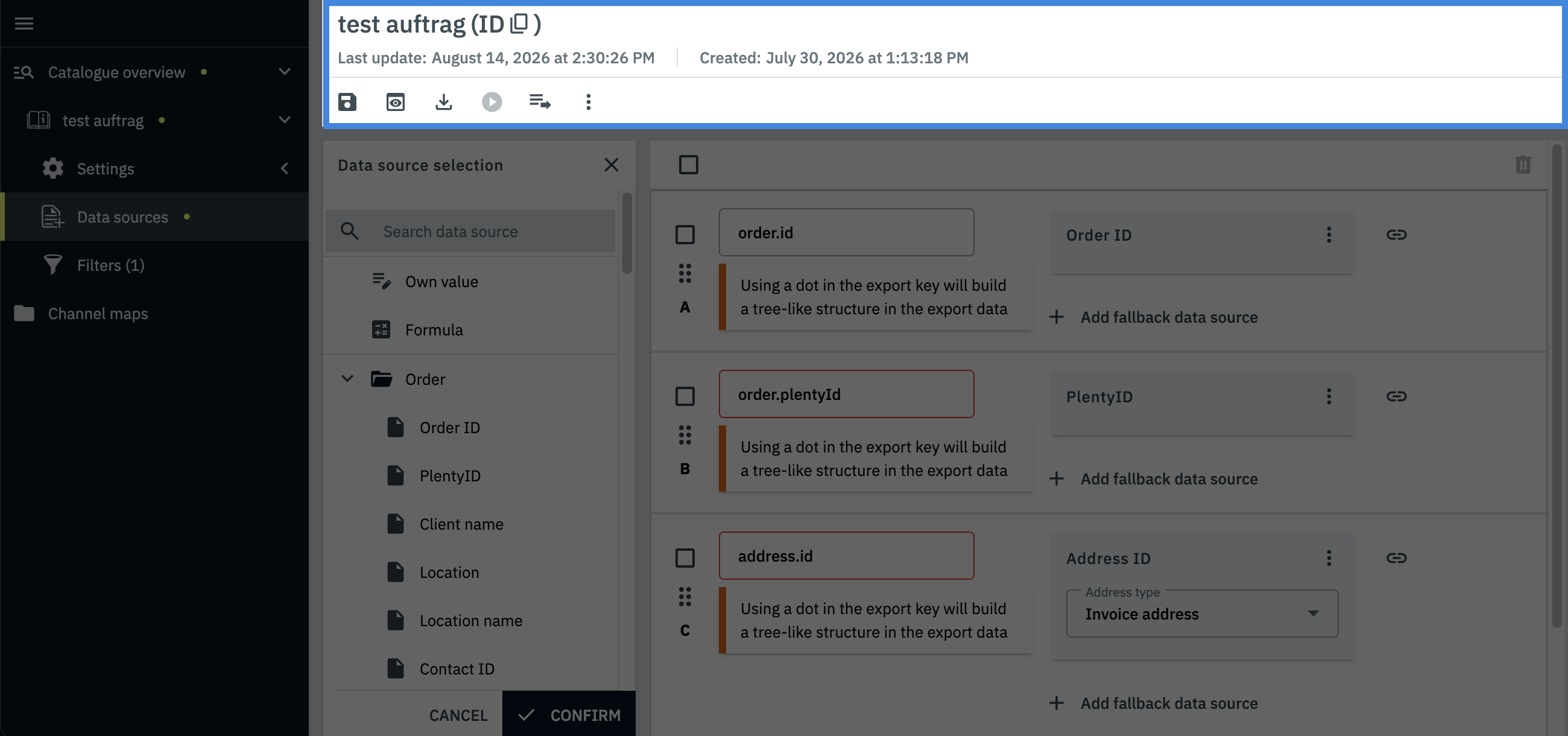The width and height of the screenshot is (1568, 736).
Task: Check the checkbox for order.plentyId row
Action: pos(684,396)
